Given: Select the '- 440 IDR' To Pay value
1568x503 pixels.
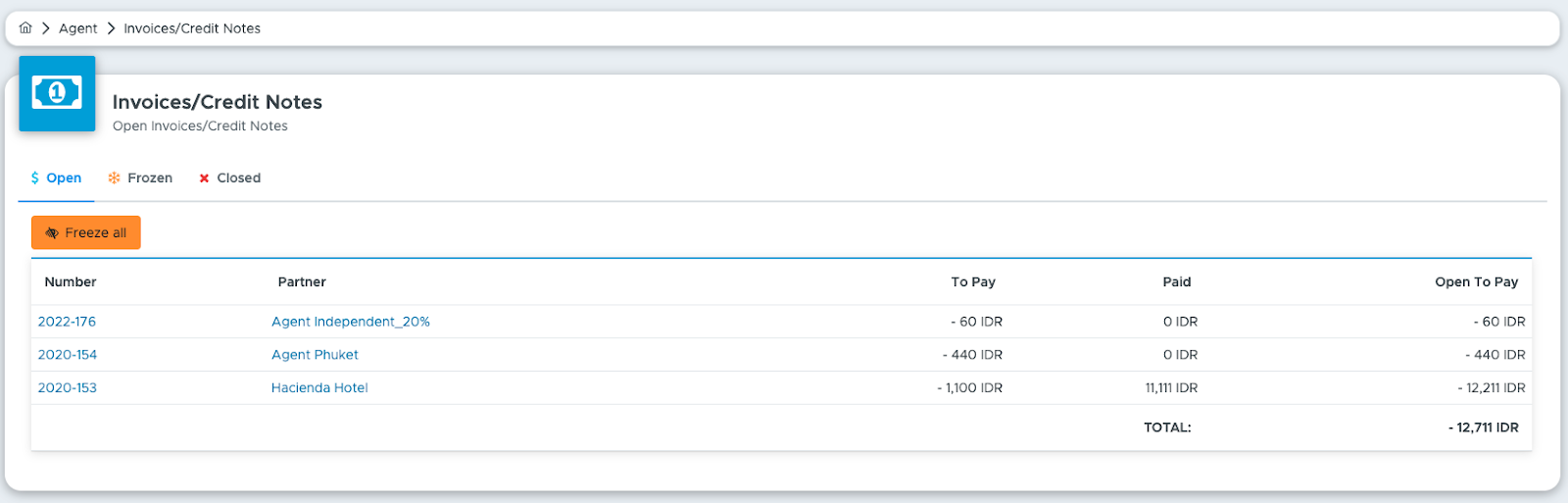Looking at the screenshot, I should tap(973, 355).
